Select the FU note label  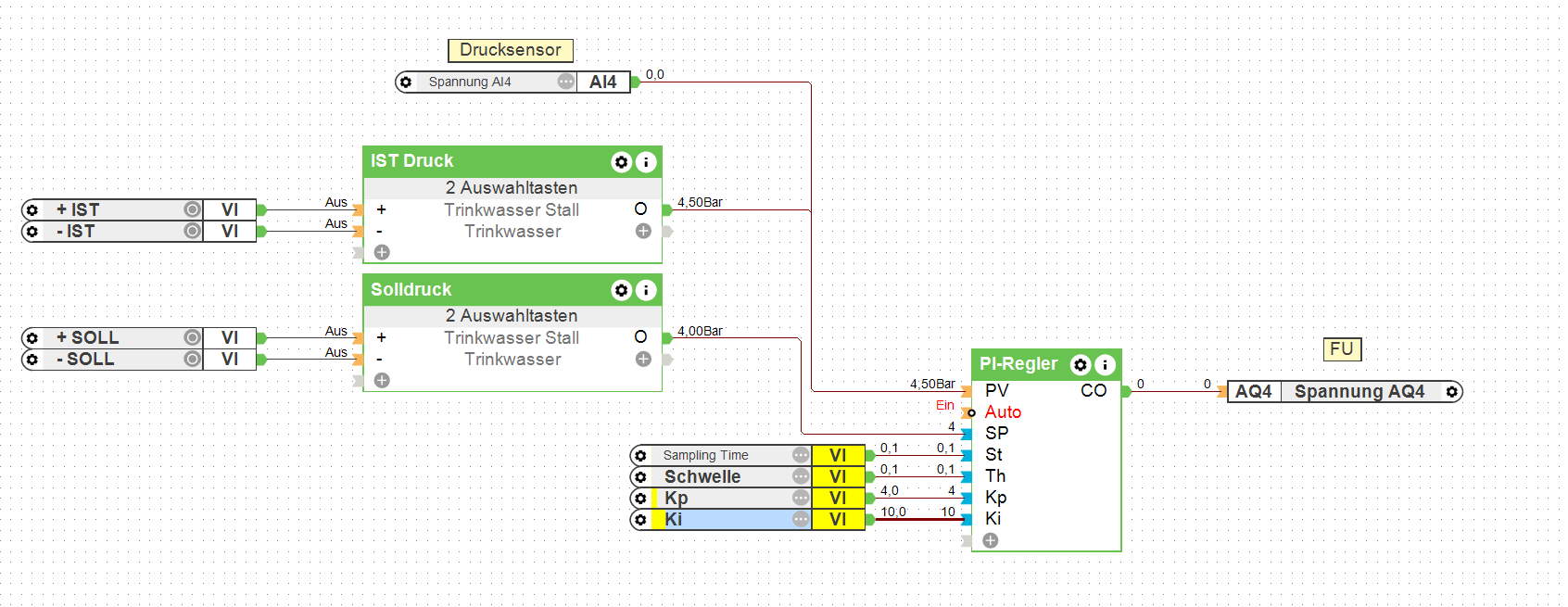[1342, 349]
